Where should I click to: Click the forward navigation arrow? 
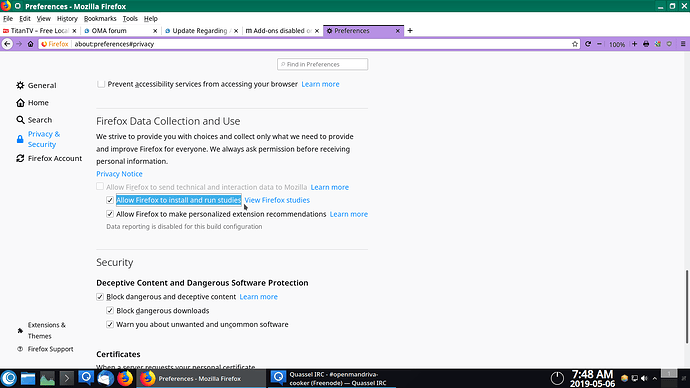tap(19, 44)
